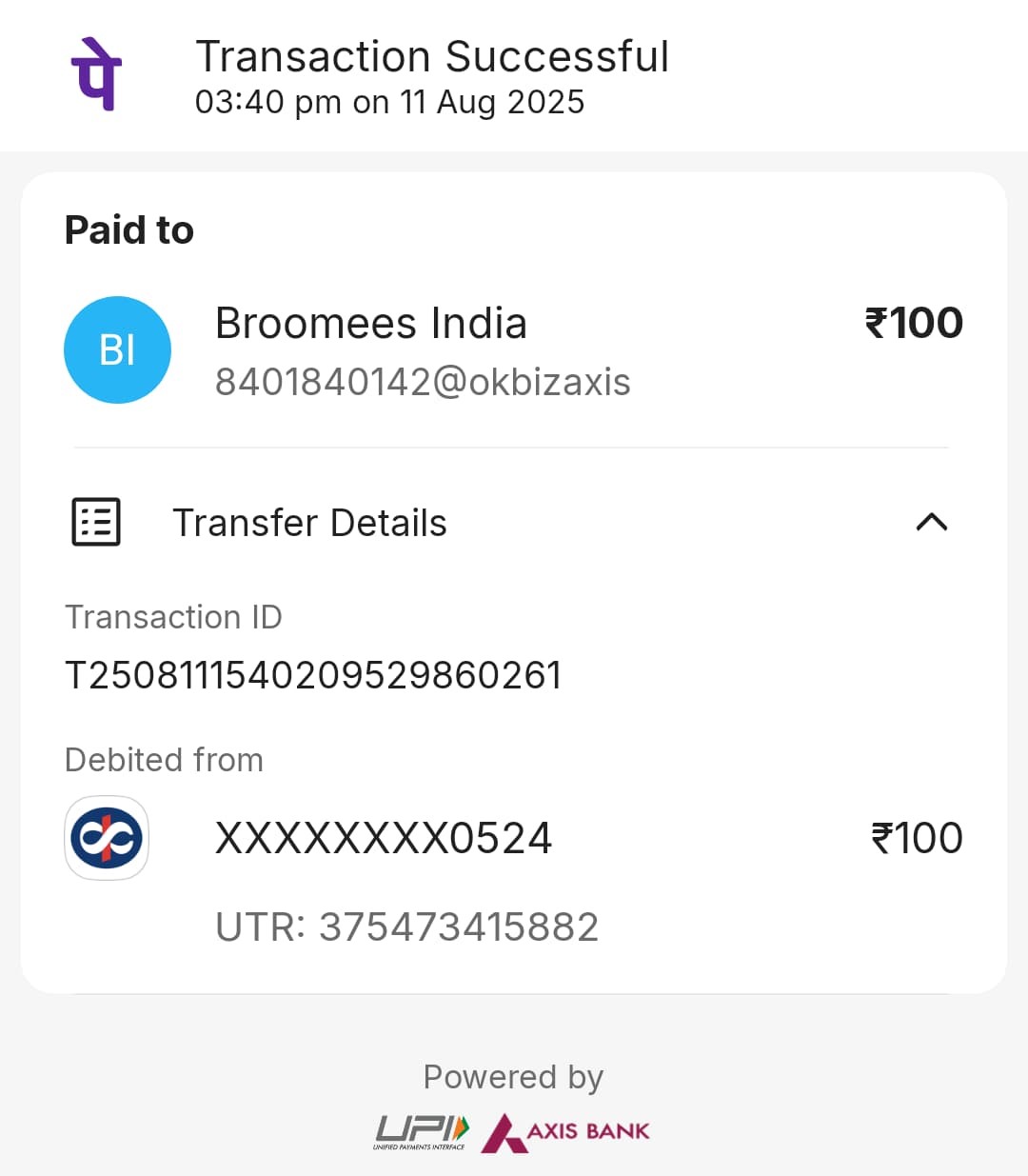Collapse Transfer Details with the up chevron
Image resolution: width=1028 pixels, height=1176 pixels.
[932, 522]
